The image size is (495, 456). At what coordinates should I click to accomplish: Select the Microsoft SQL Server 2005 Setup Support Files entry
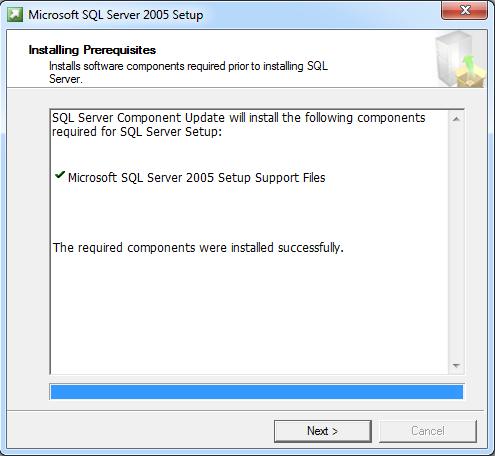click(x=197, y=177)
